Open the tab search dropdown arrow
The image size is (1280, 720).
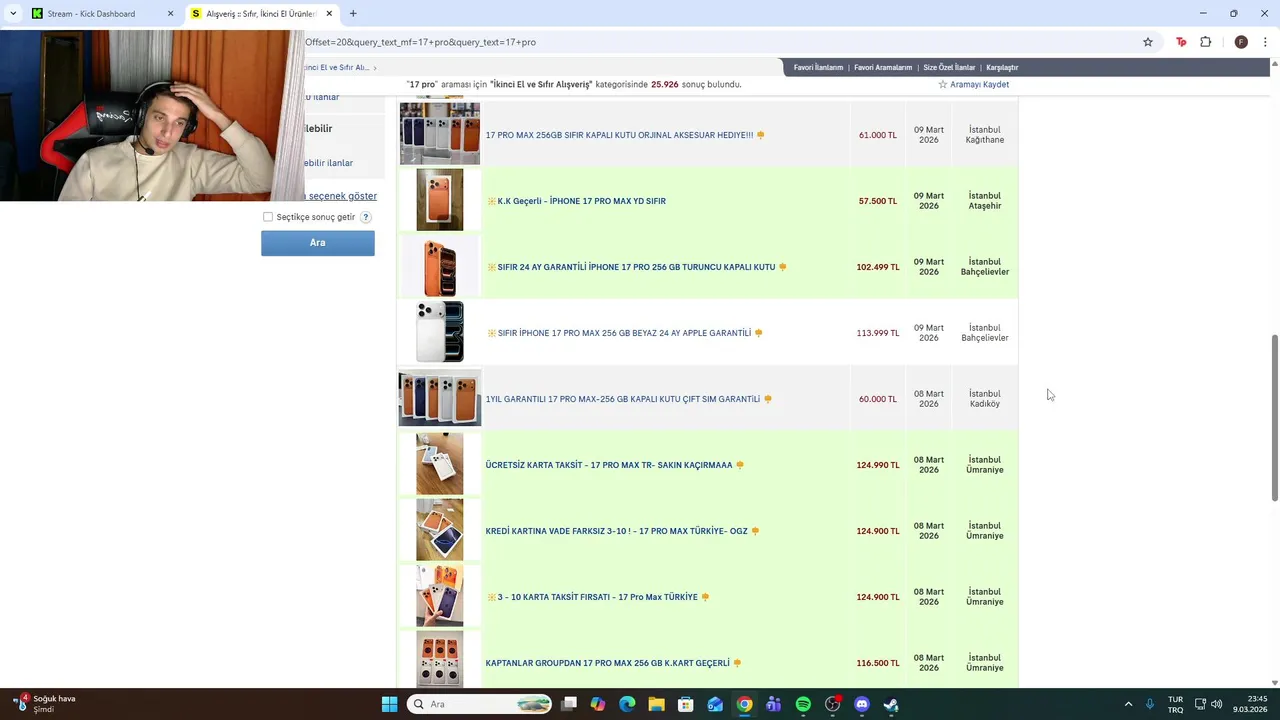pos(13,14)
